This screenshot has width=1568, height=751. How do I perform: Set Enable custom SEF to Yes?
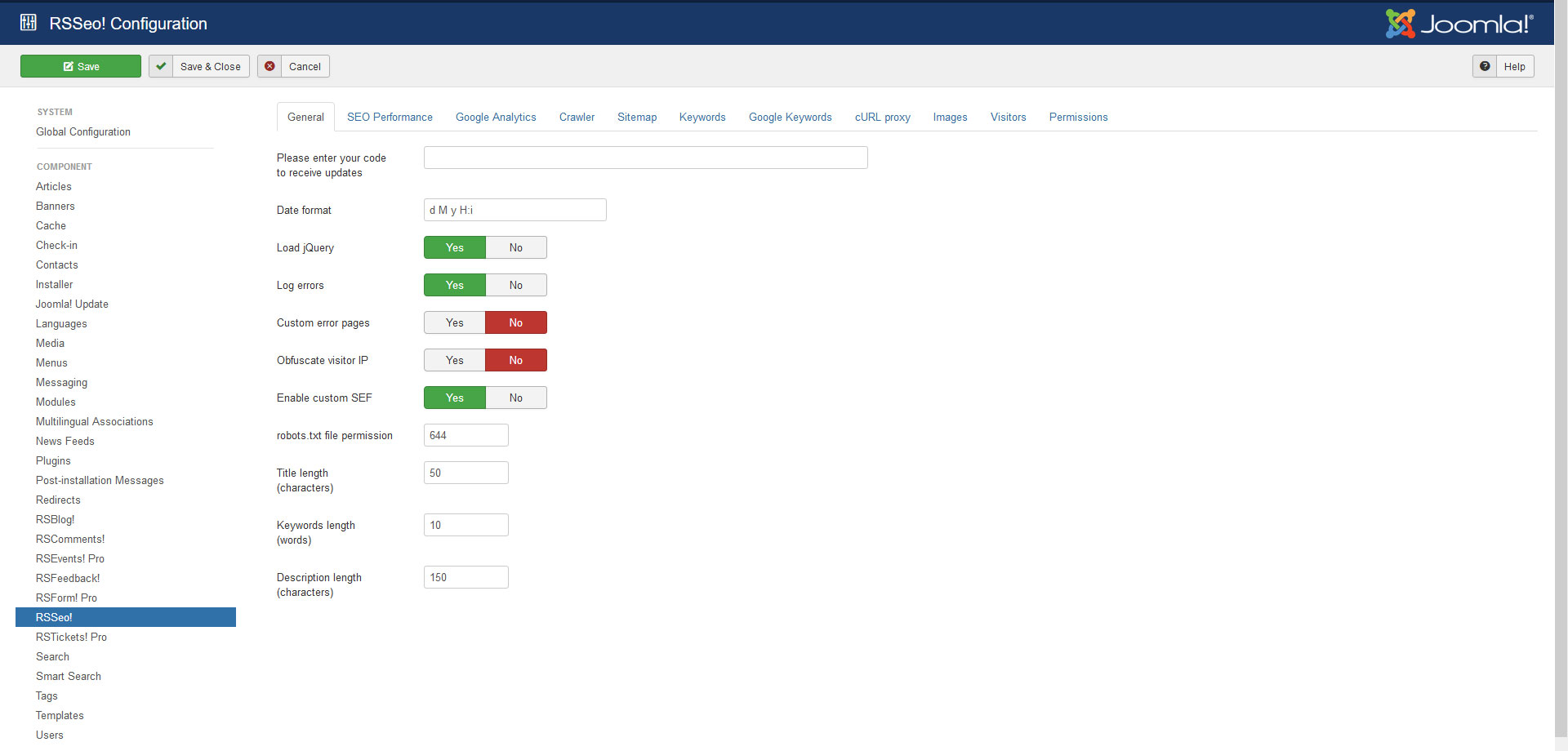pos(455,398)
